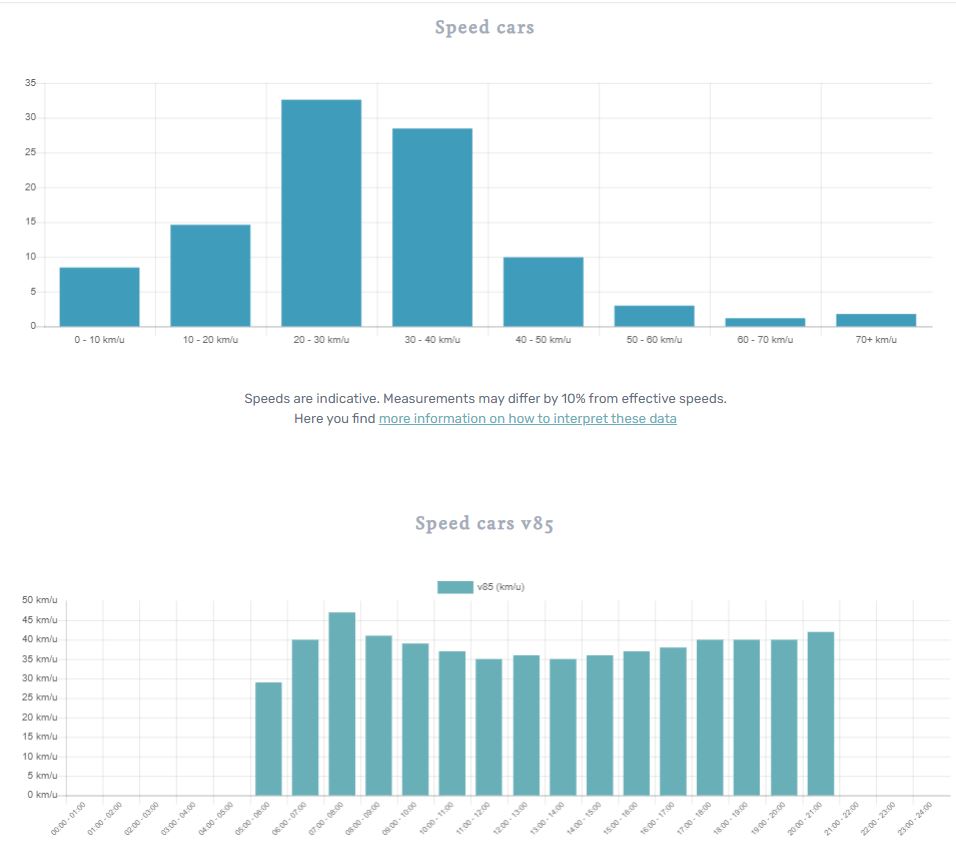Click the 06:00 - 07:00 v85 bar
Image resolution: width=956 pixels, height=860 pixels.
pos(305,717)
